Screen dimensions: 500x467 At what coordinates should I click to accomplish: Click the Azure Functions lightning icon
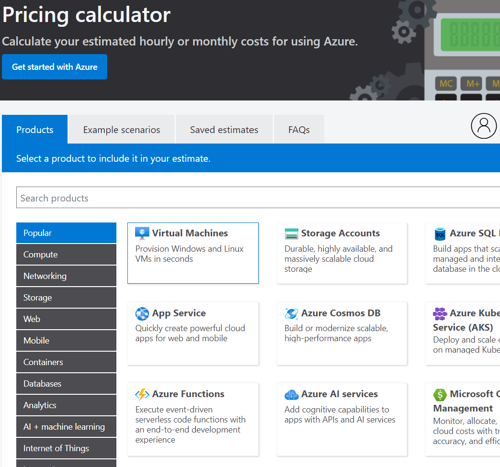coord(142,394)
